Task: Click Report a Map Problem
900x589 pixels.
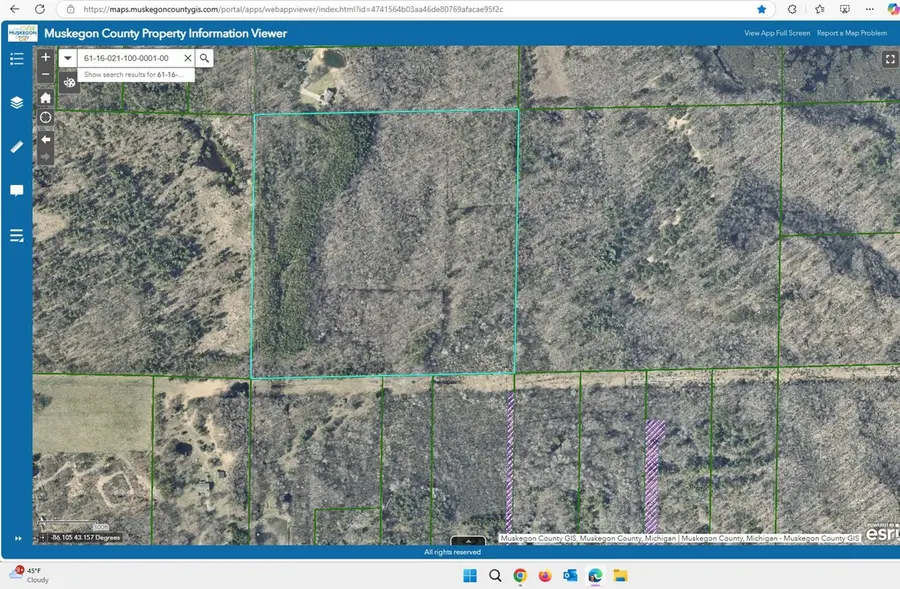Action: (851, 32)
